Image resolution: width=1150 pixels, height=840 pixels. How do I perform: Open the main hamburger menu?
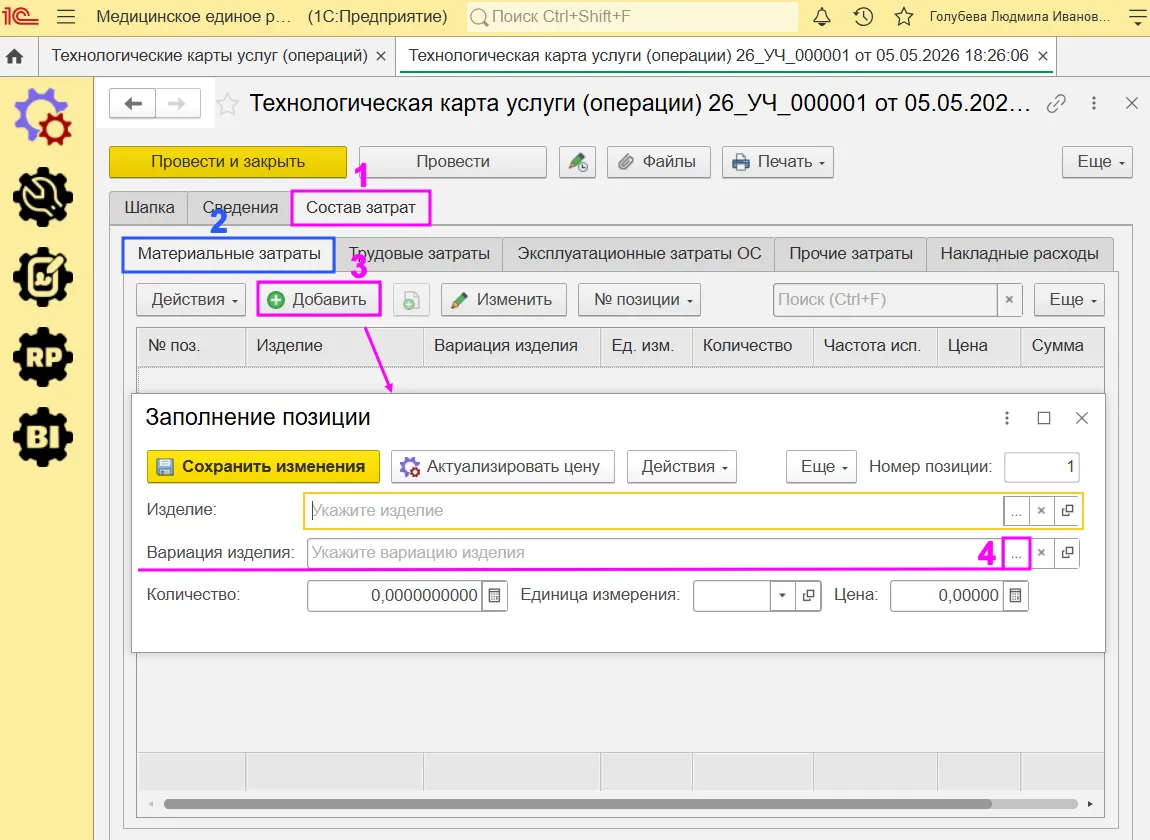pyautogui.click(x=66, y=16)
